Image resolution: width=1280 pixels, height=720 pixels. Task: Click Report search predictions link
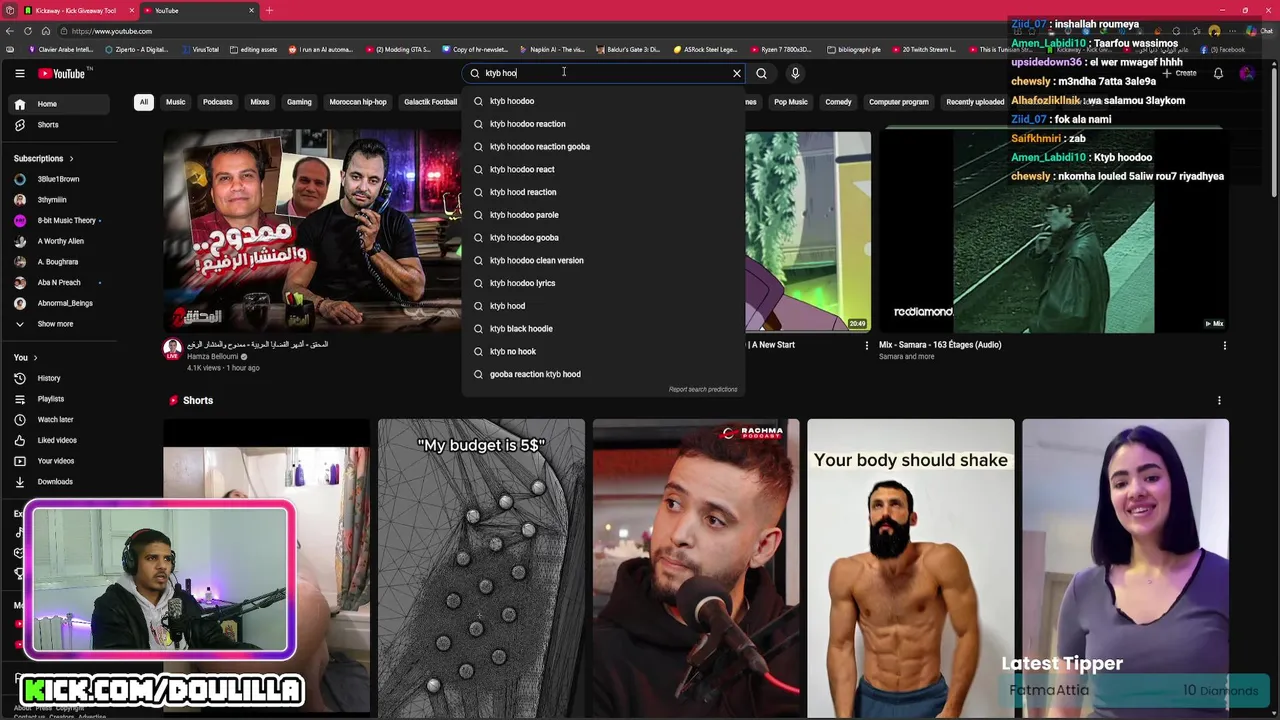click(703, 389)
